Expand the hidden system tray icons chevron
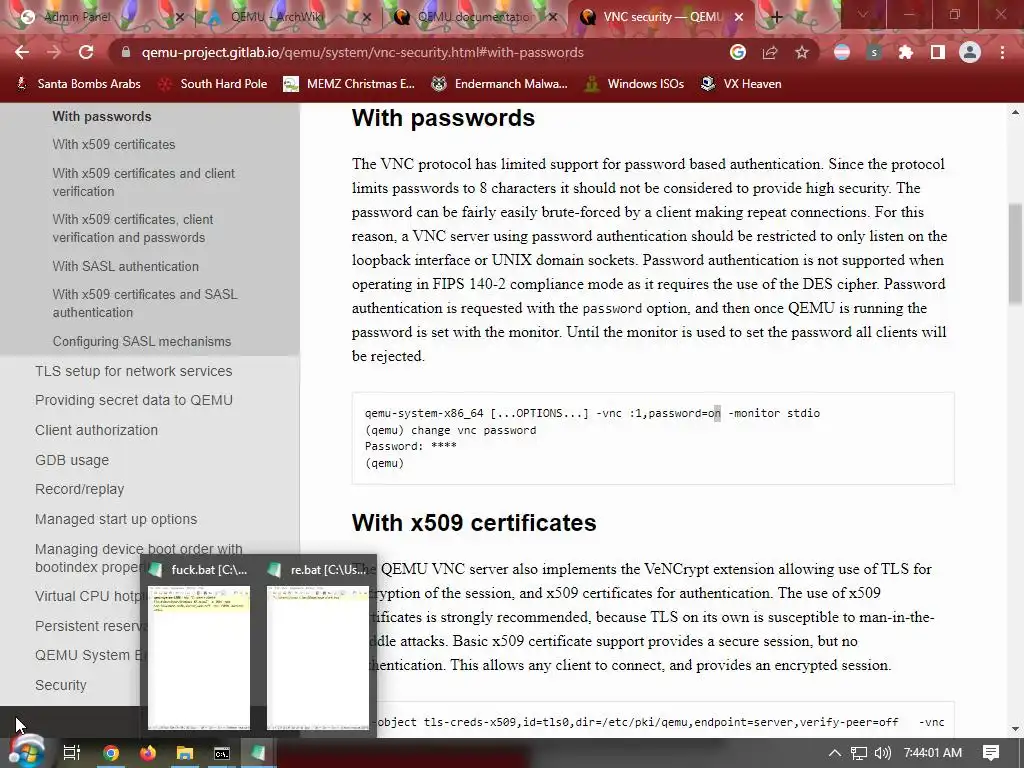 click(835, 753)
